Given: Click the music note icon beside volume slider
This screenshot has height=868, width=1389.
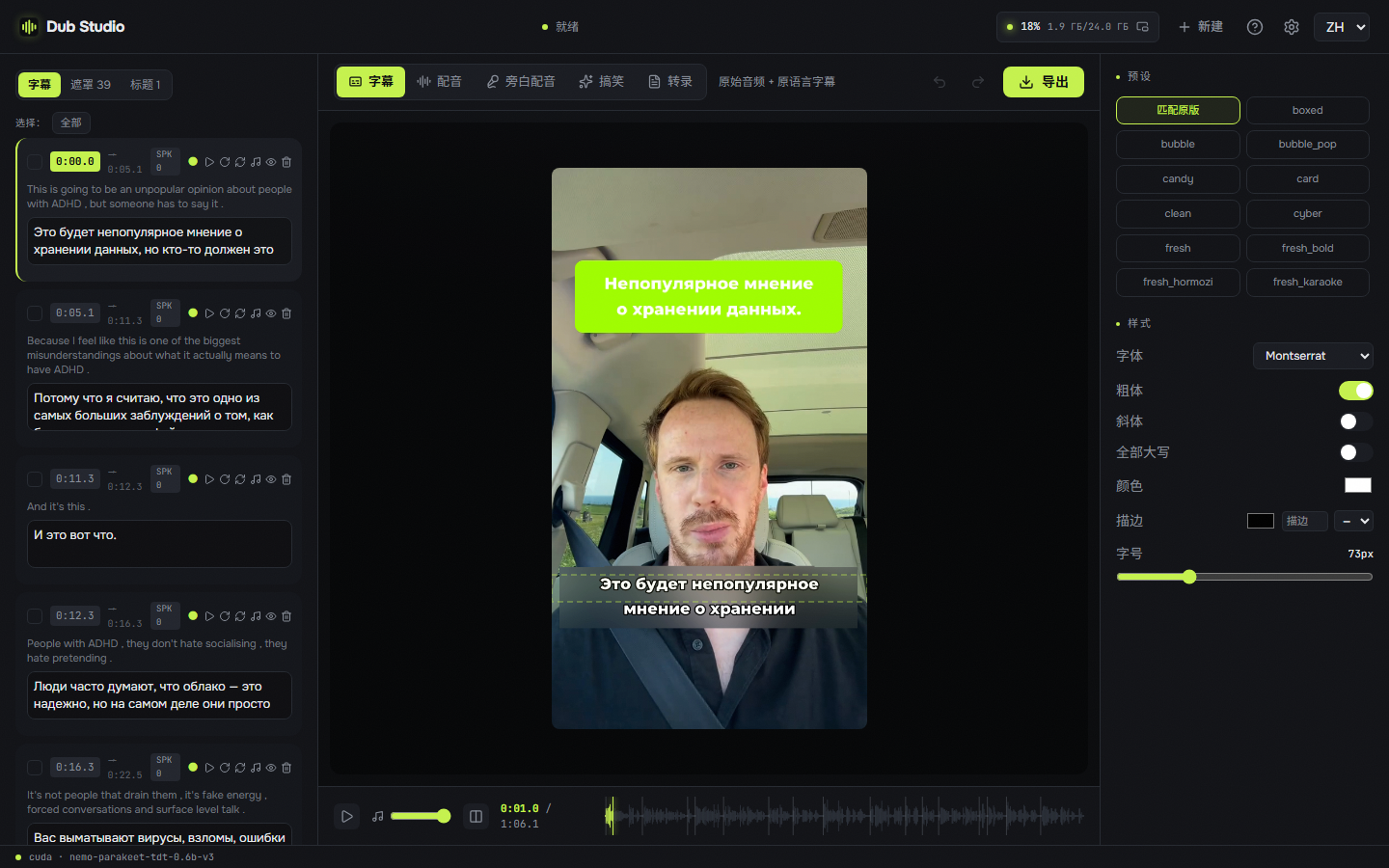Looking at the screenshot, I should tap(378, 816).
